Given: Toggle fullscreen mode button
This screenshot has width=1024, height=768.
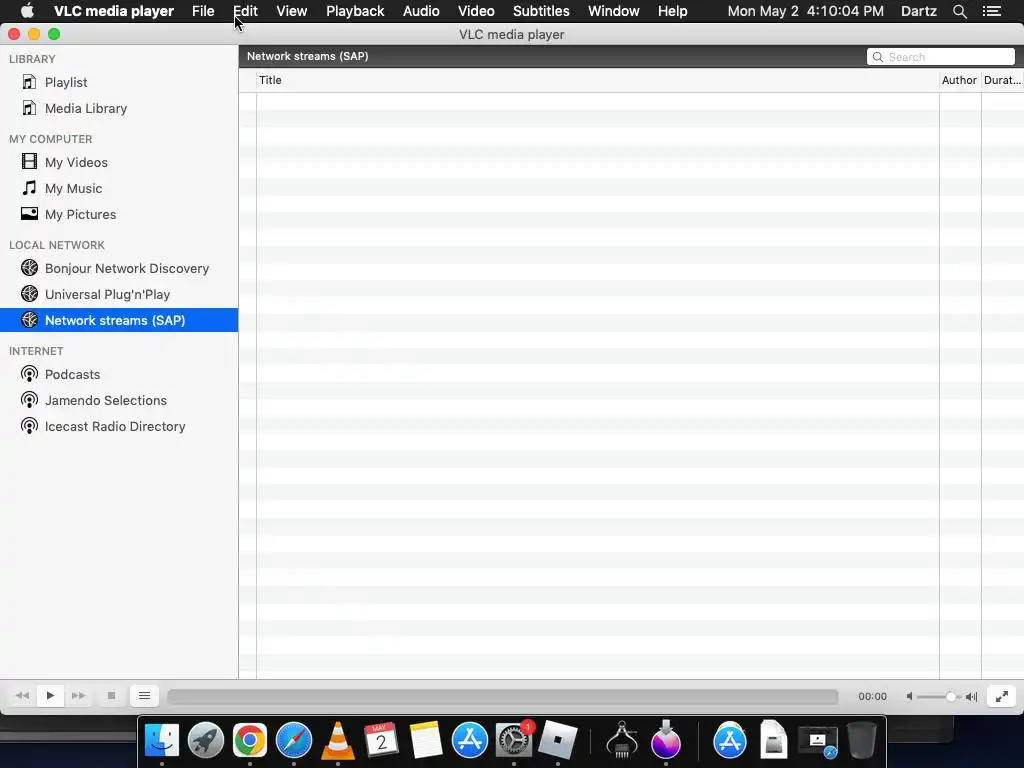Looking at the screenshot, I should [1002, 696].
